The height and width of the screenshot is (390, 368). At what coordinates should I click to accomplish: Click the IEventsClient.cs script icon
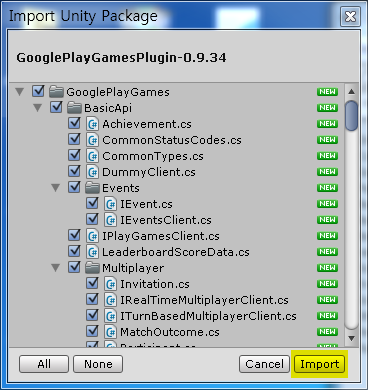tap(110, 220)
